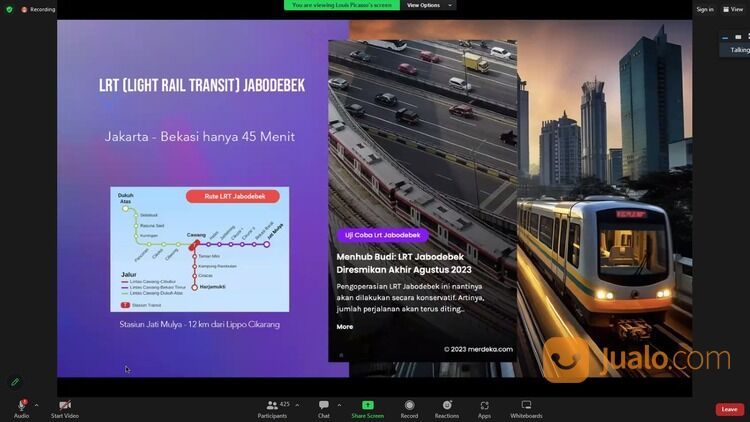Click the green annotation pencil icon
The image size is (750, 422).
tap(15, 381)
